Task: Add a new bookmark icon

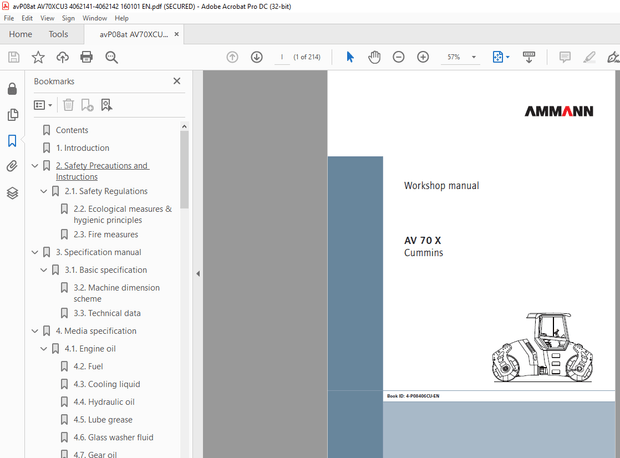Action: point(87,105)
